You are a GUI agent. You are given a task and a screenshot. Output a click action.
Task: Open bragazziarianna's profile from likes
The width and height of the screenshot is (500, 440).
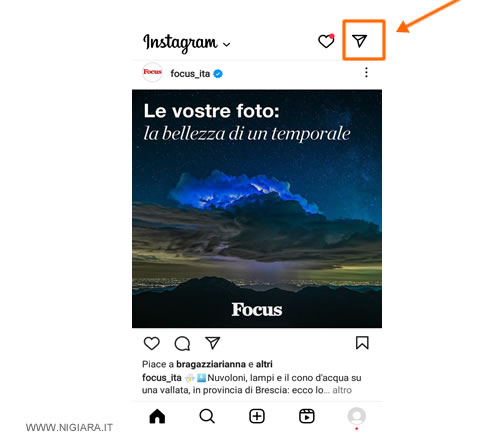211,364
